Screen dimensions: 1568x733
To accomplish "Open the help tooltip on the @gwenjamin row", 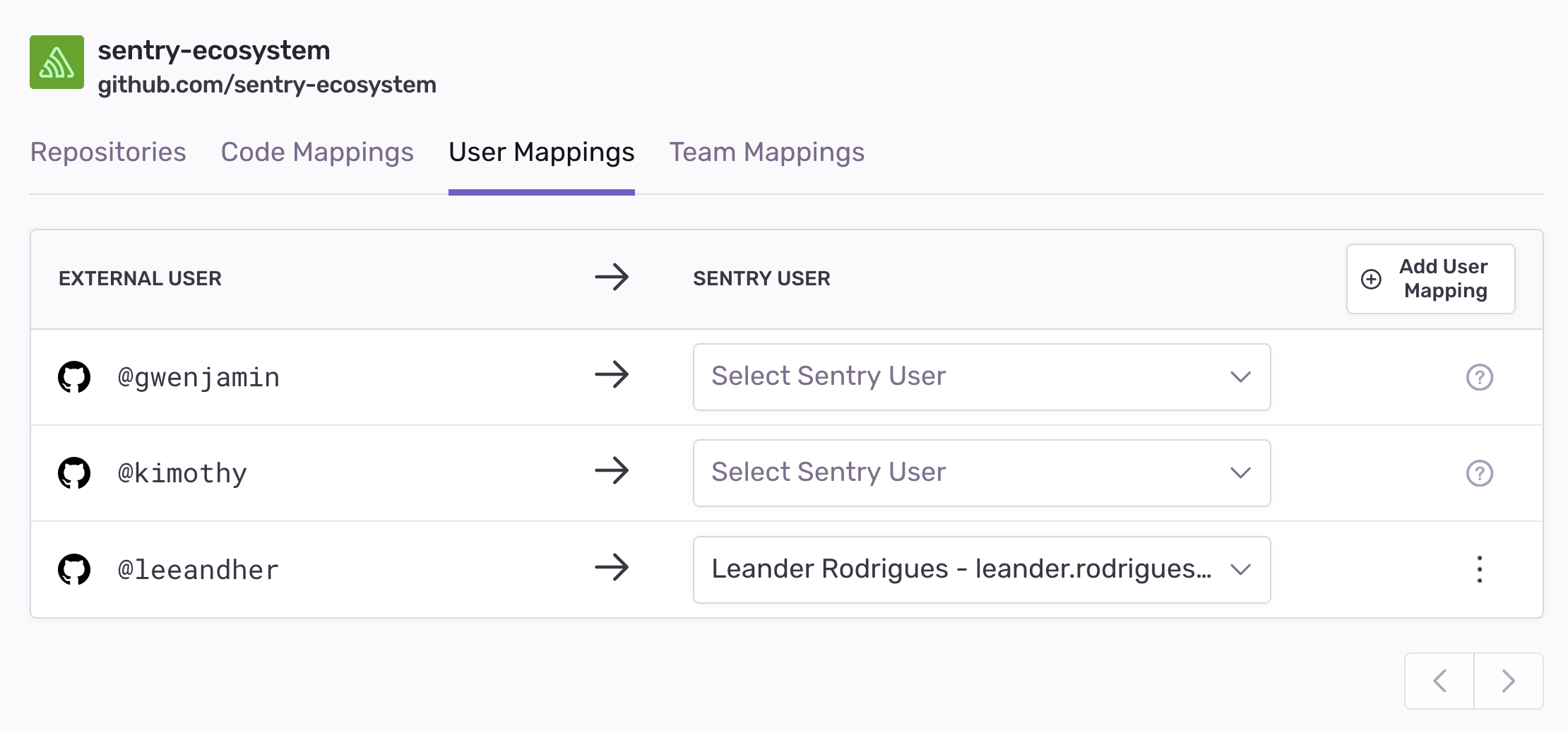I will (1479, 377).
